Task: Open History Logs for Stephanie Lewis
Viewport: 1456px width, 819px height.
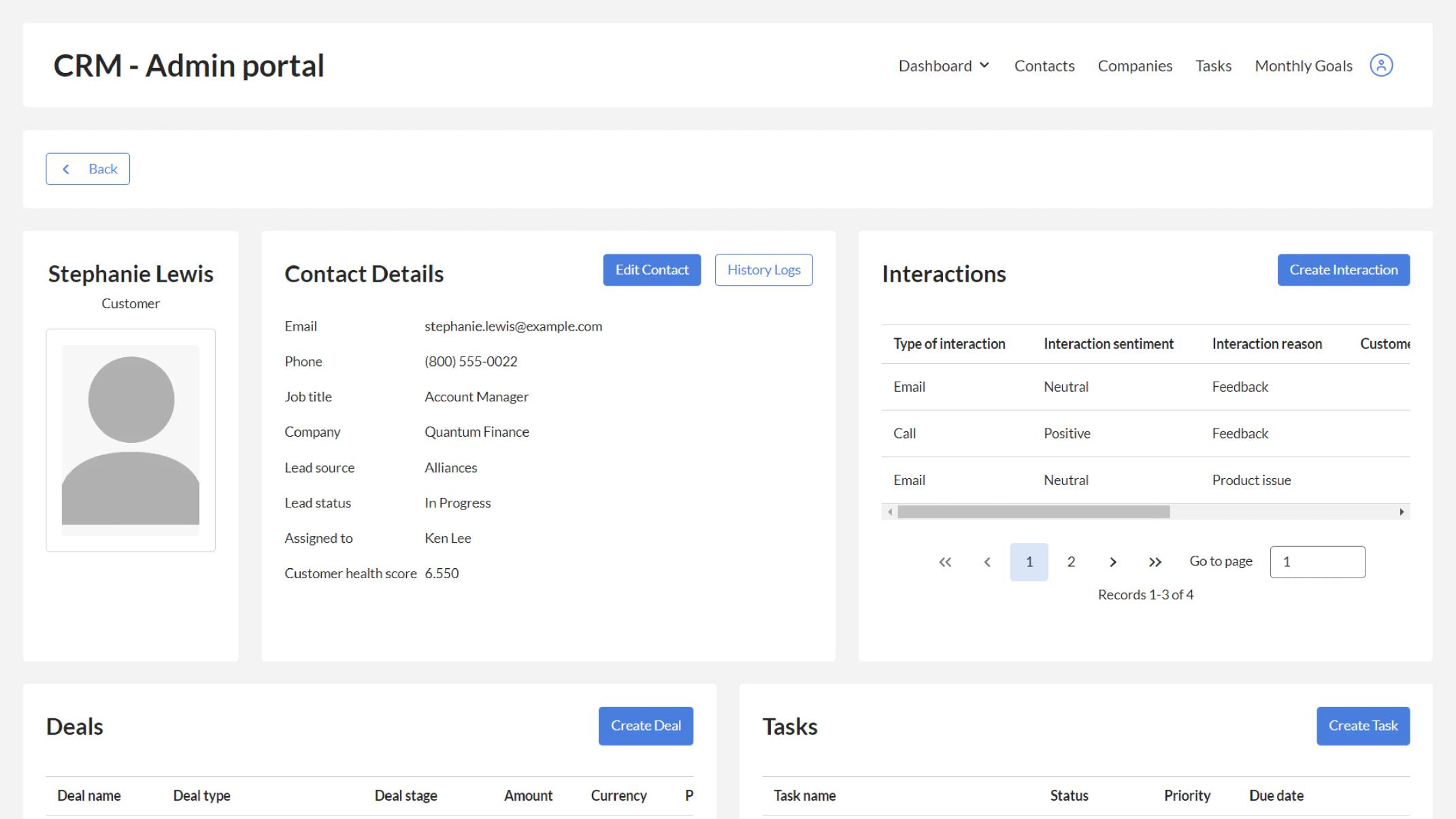Action: 763,269
